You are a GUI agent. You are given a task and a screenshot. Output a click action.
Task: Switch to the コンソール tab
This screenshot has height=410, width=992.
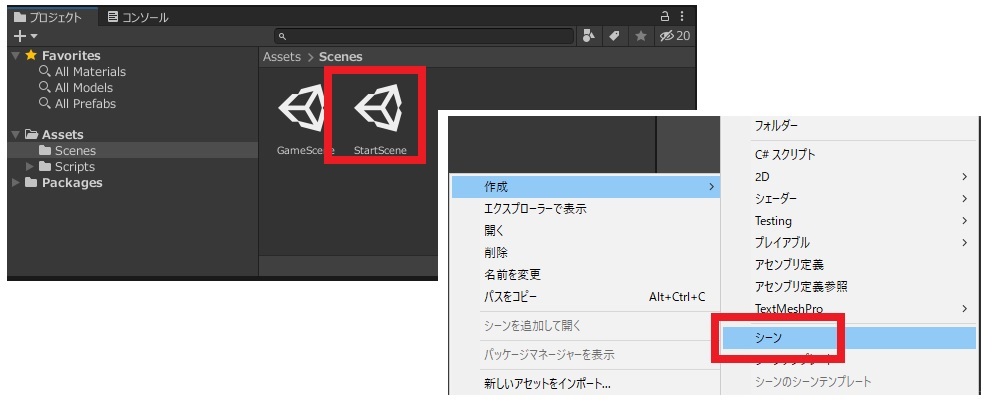click(138, 17)
